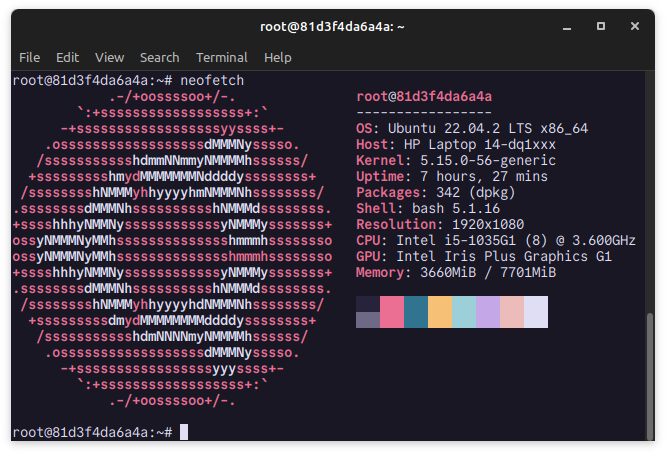Image resolution: width=666 pixels, height=454 pixels.
Task: Click the 'neofetch' command text
Action: (x=212, y=80)
